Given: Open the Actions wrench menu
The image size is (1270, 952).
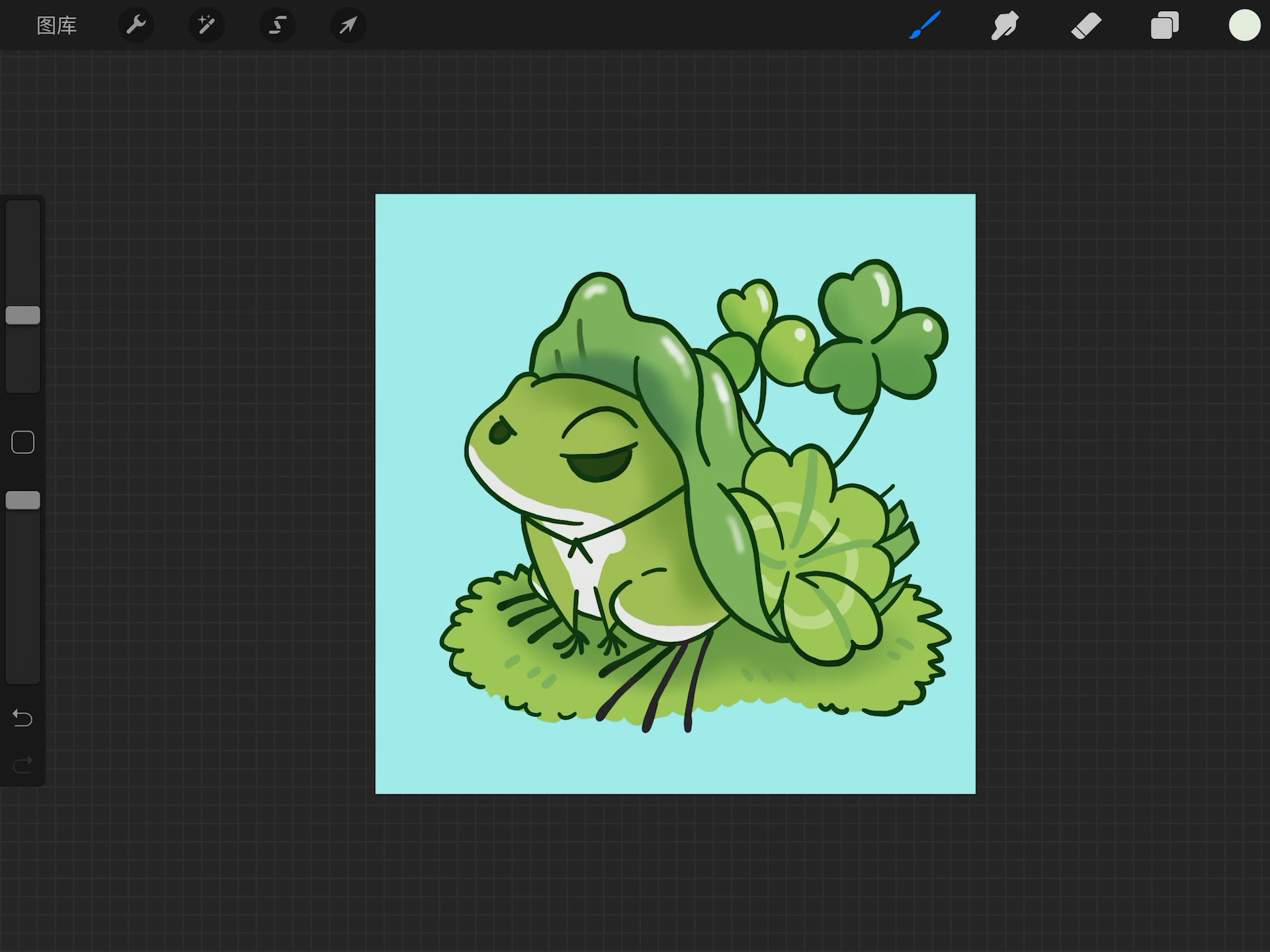Looking at the screenshot, I should 136,26.
